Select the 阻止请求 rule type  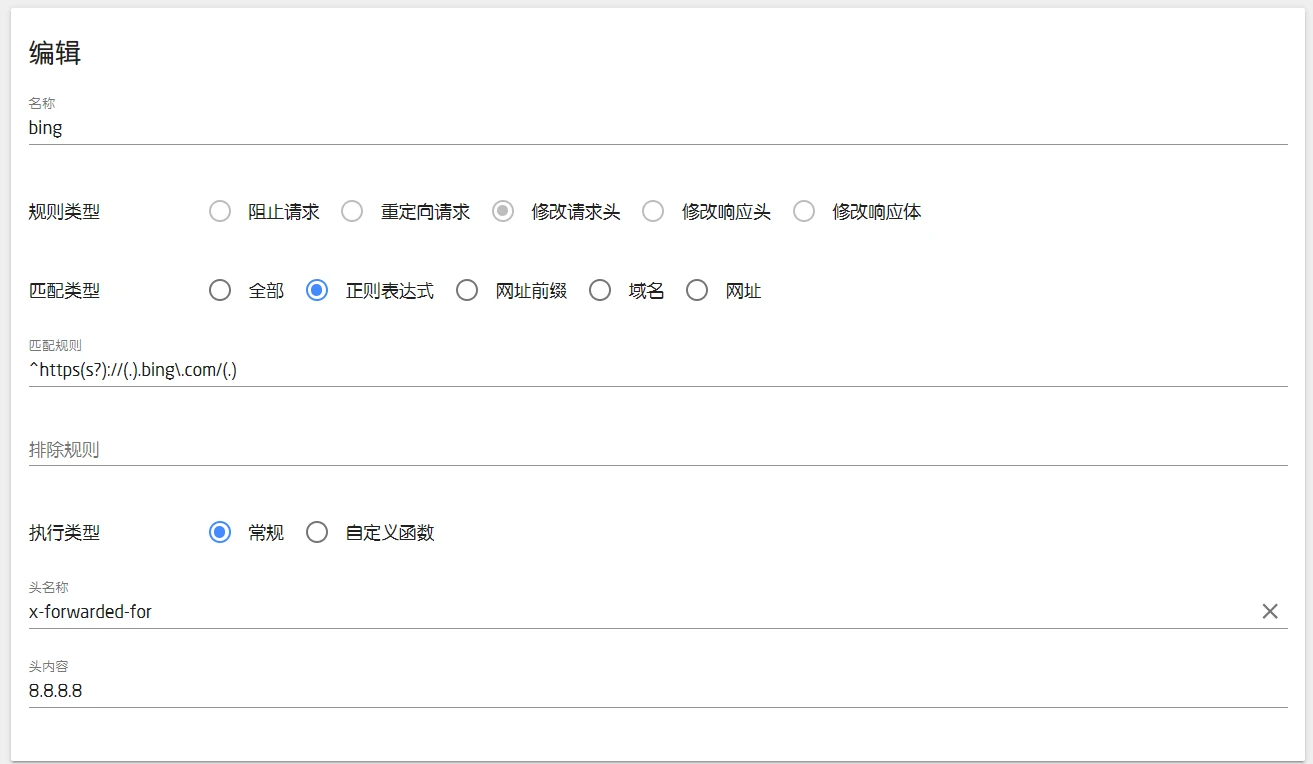(220, 212)
